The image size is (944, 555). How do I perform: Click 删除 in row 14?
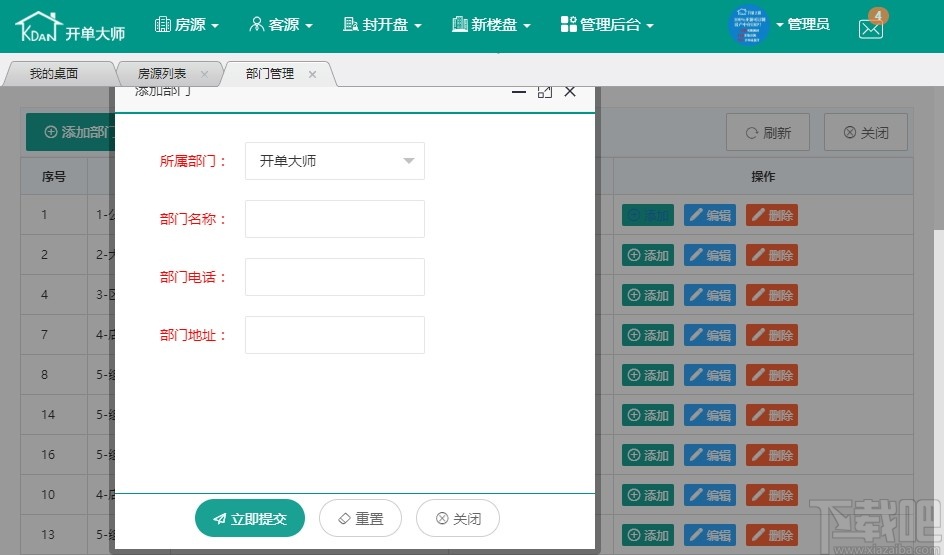click(x=772, y=415)
